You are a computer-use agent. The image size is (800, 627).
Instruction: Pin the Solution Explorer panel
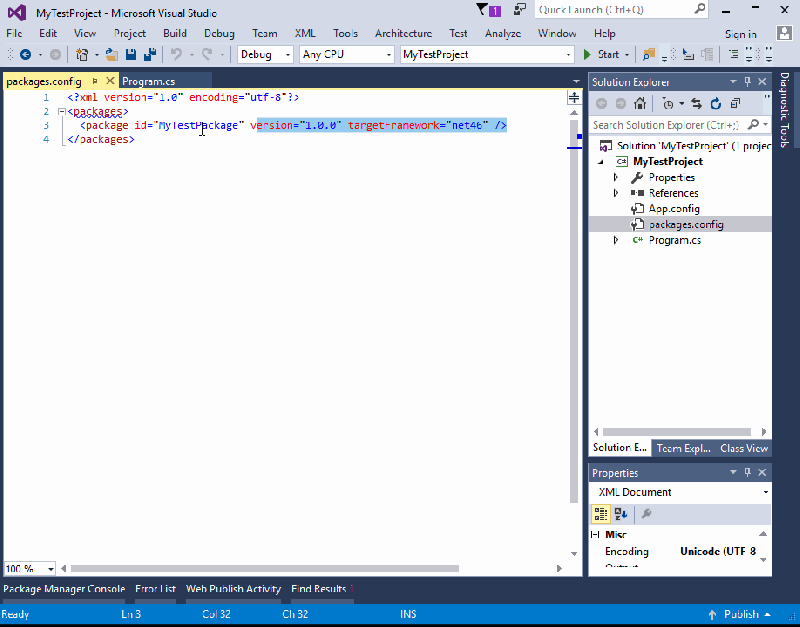pos(747,81)
